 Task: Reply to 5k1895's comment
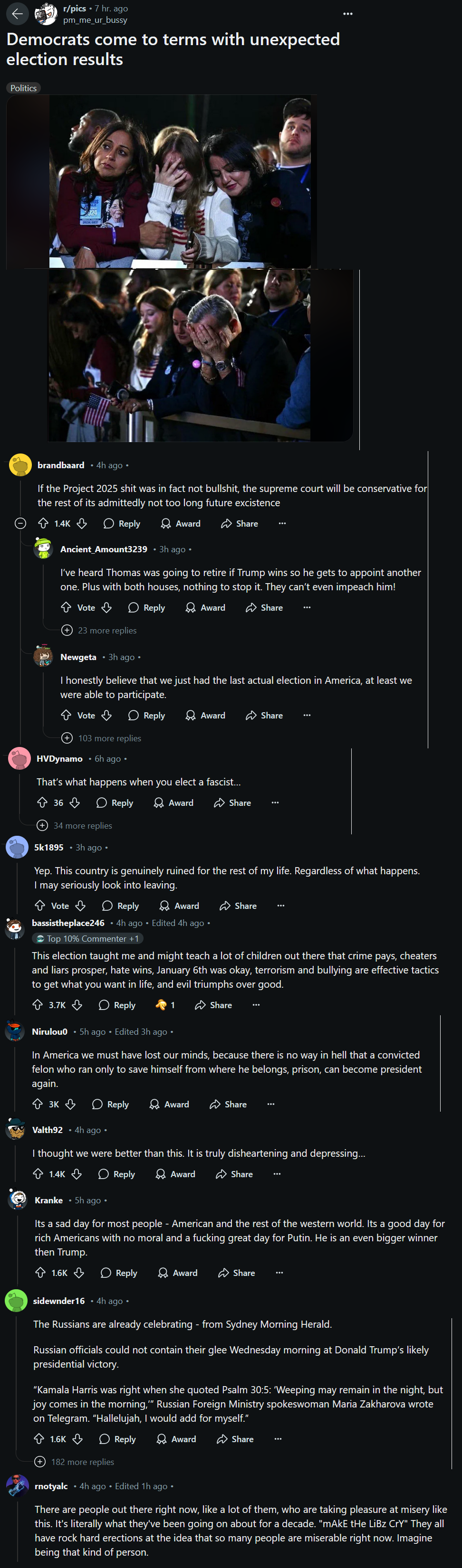(121, 906)
